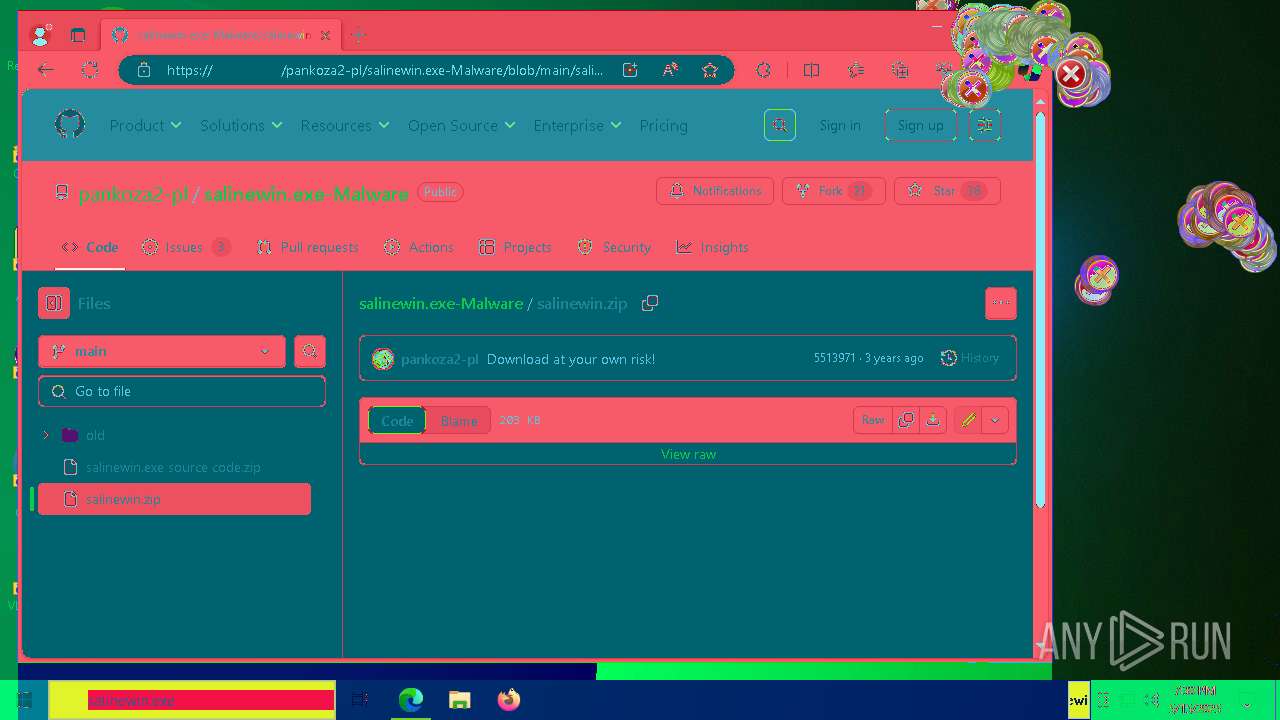Expand the Enterprise menu

coord(577,125)
